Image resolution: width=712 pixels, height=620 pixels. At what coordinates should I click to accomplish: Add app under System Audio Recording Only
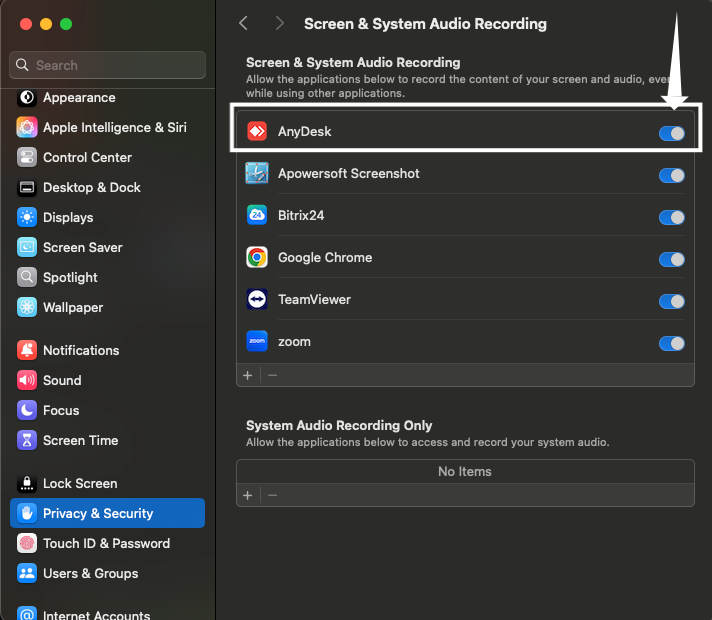pos(248,495)
